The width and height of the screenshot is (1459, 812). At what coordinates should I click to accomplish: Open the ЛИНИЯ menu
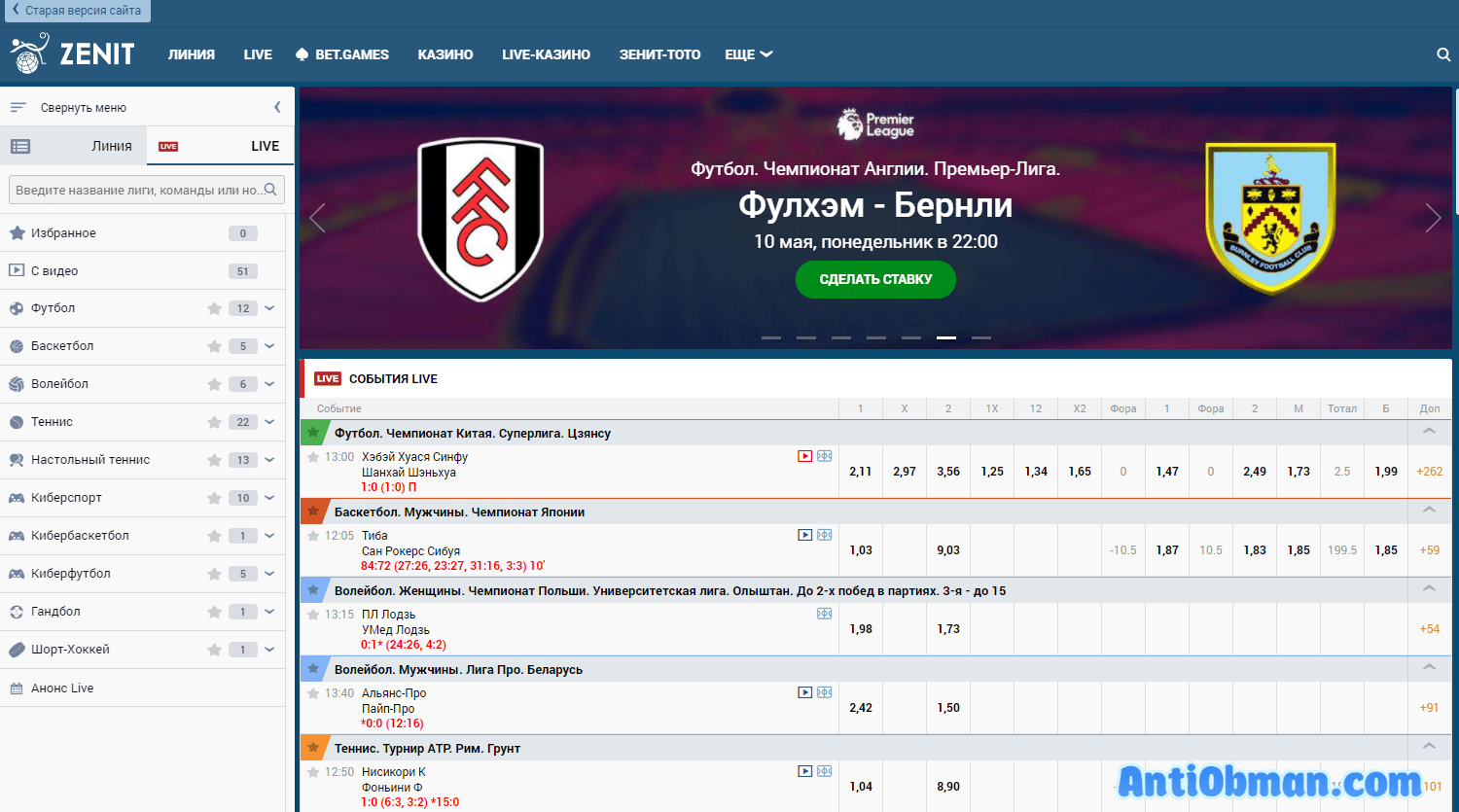point(192,54)
